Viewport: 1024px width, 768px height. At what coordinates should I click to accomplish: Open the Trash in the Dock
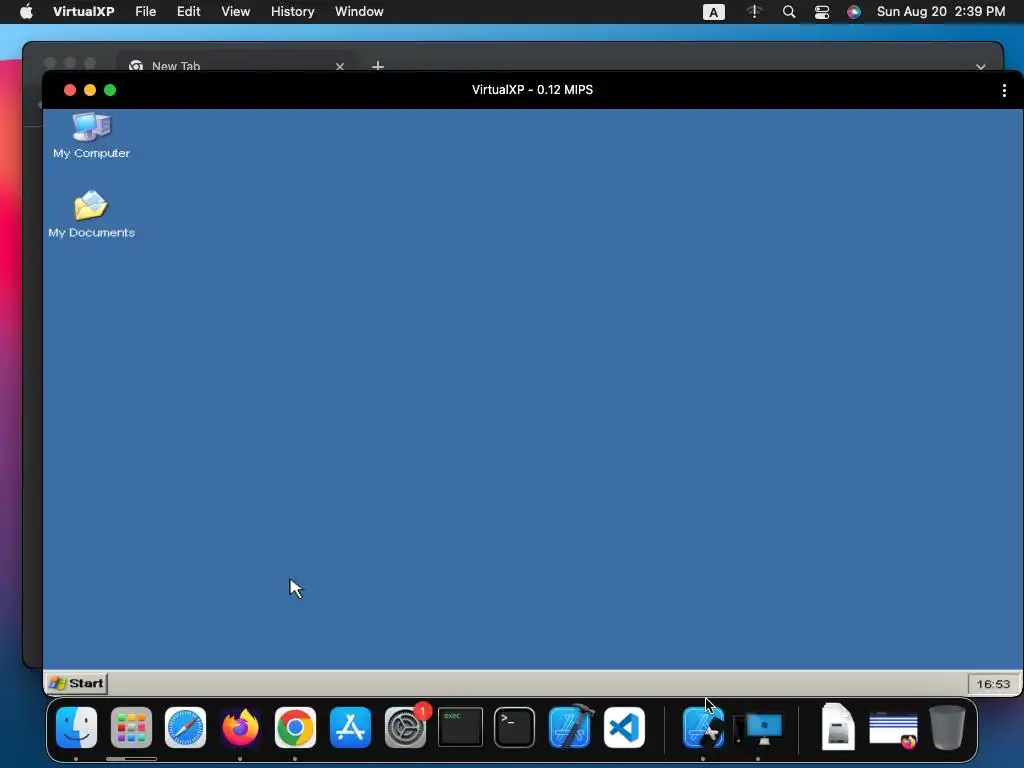[947, 727]
